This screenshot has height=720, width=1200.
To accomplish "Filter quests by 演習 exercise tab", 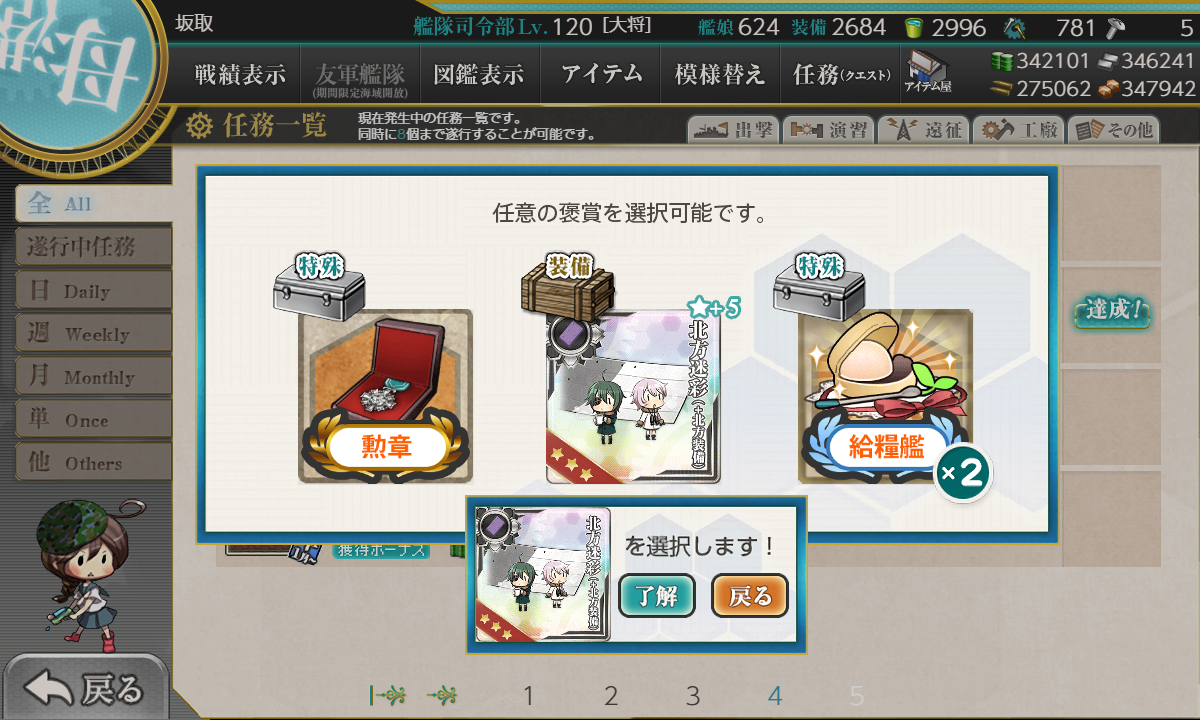I will [x=828, y=130].
